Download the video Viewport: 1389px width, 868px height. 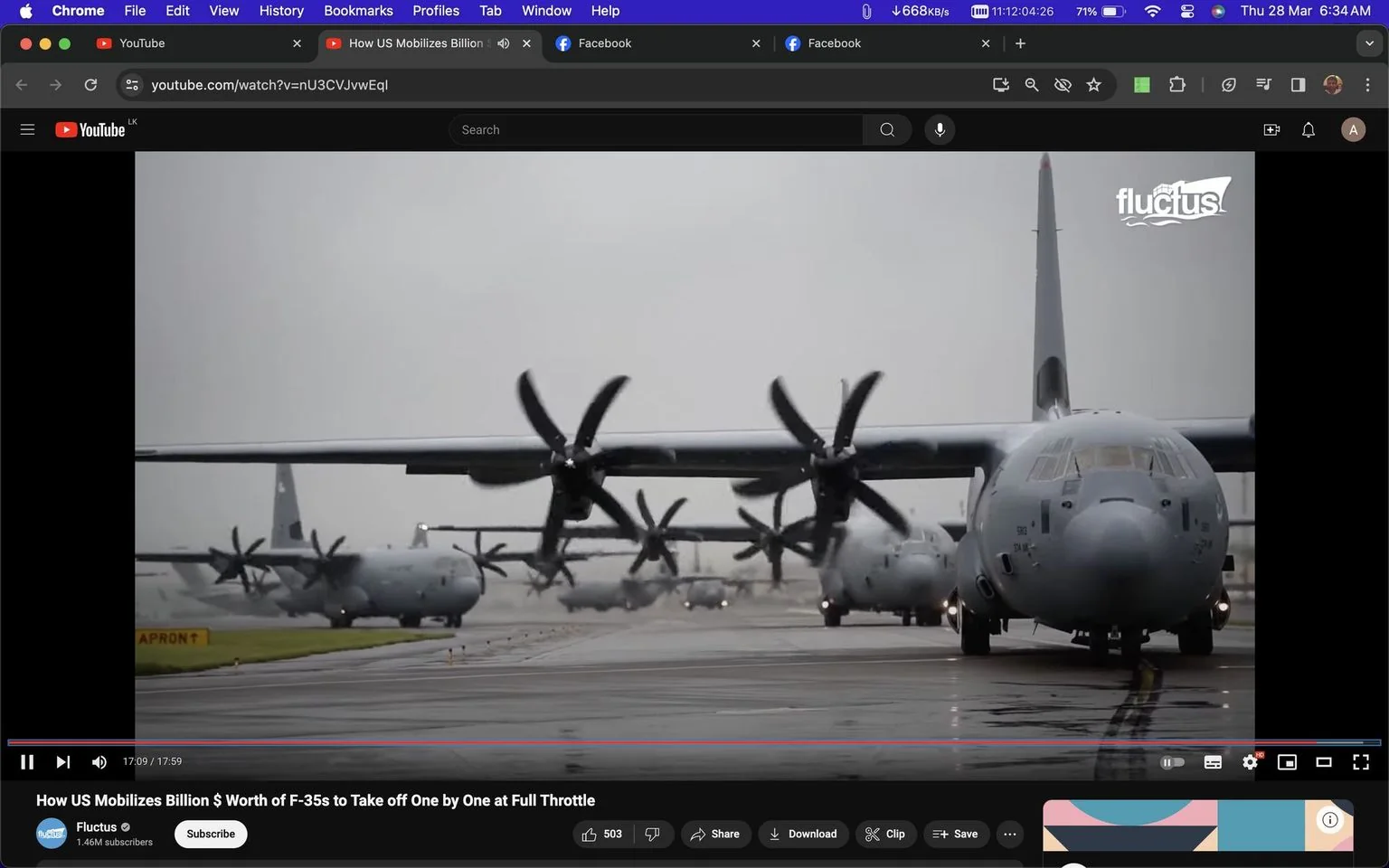[x=803, y=834]
